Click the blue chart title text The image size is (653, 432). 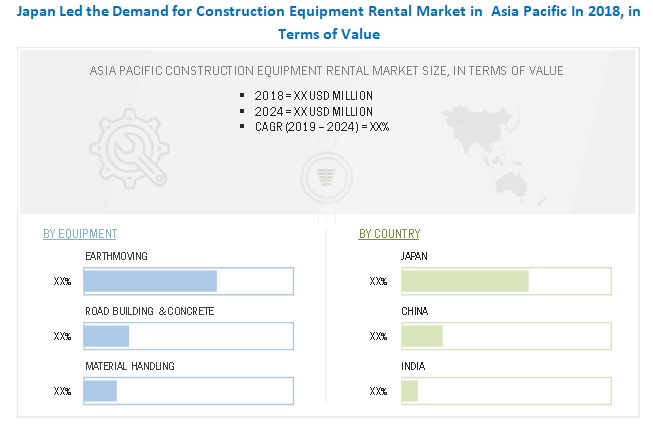click(x=328, y=23)
